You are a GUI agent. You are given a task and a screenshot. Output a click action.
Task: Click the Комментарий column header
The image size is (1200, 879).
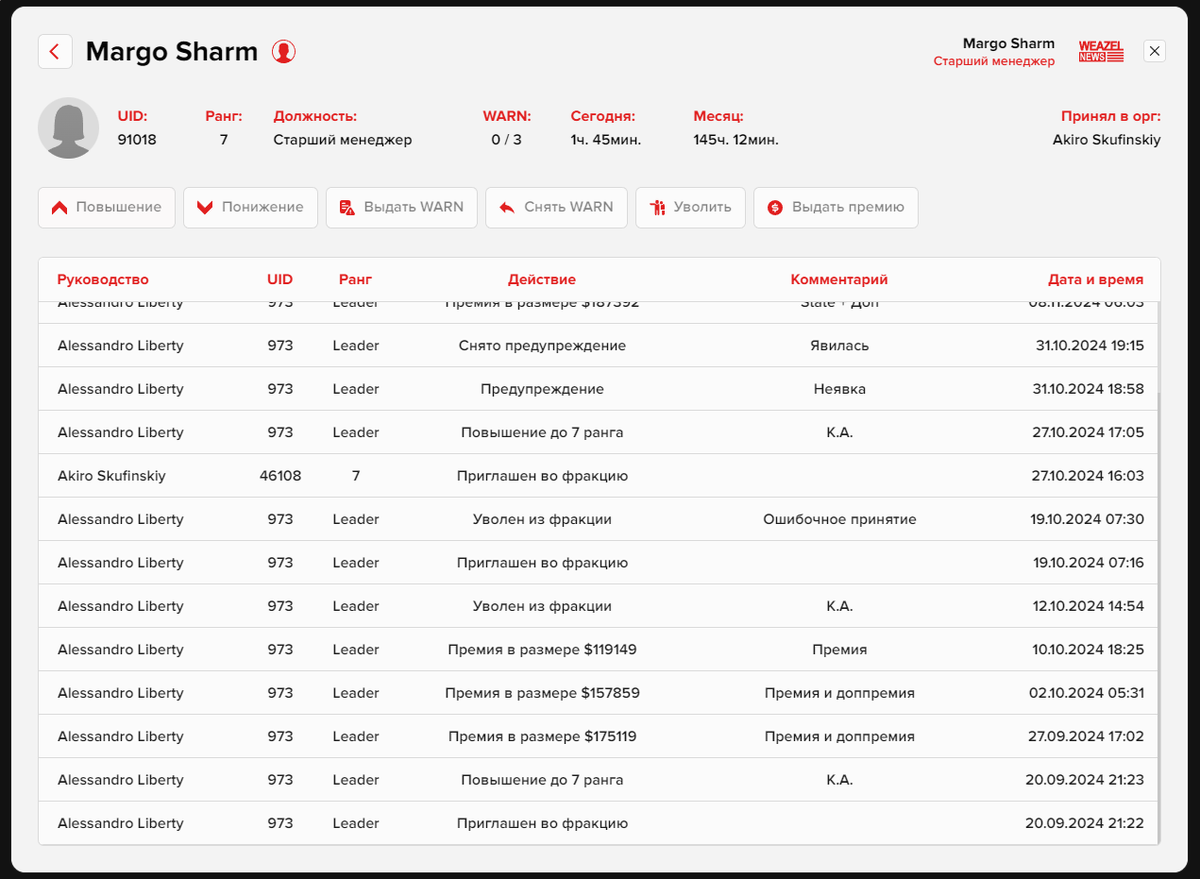tap(839, 280)
